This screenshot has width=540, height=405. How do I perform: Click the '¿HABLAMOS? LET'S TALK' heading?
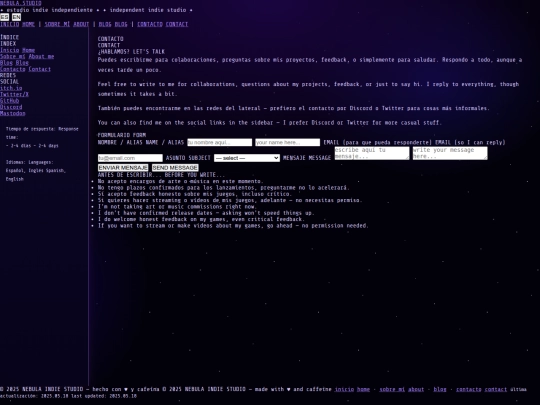(131, 52)
